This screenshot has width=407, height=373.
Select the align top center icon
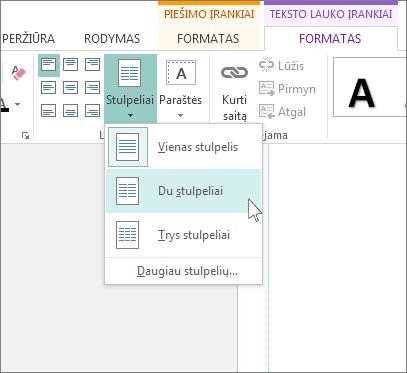click(70, 65)
